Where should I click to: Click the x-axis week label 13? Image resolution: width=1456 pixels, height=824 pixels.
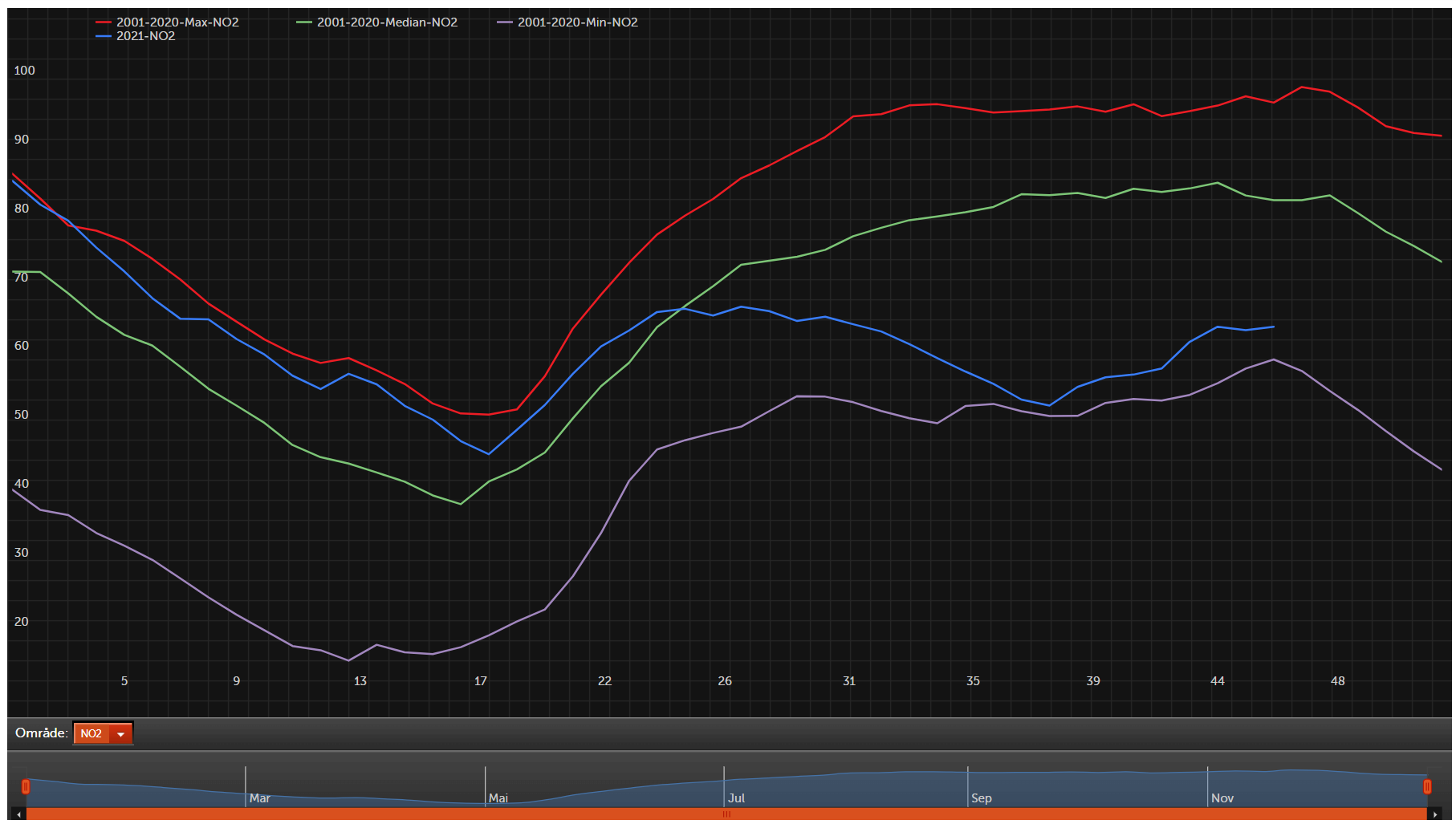coord(360,681)
